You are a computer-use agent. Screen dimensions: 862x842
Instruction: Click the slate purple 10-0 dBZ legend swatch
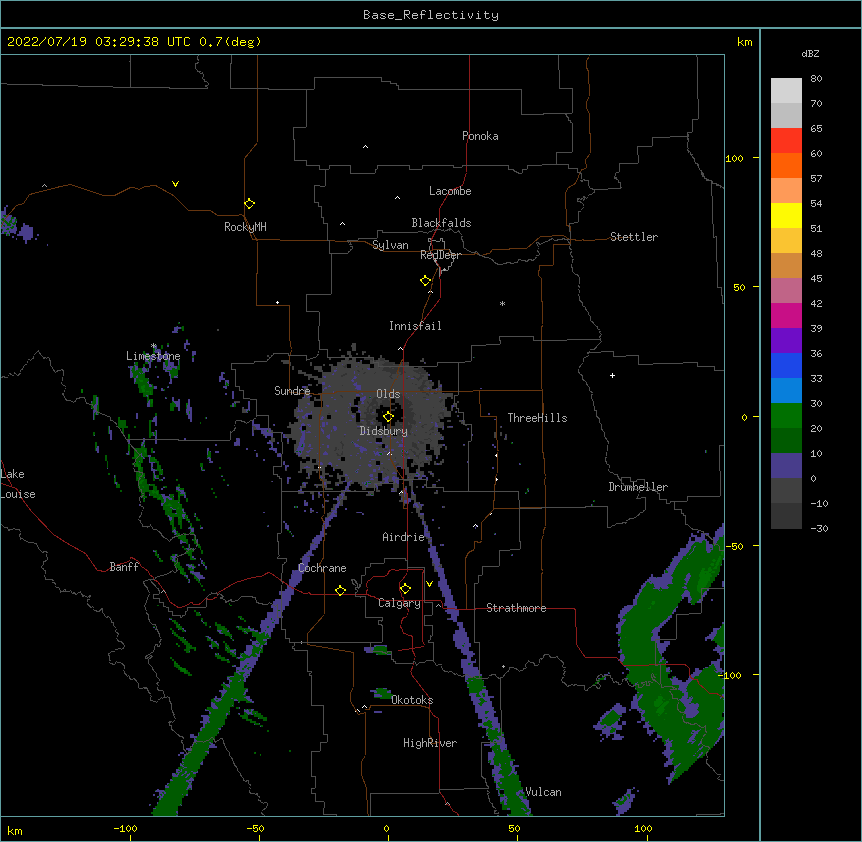pyautogui.click(x=786, y=466)
